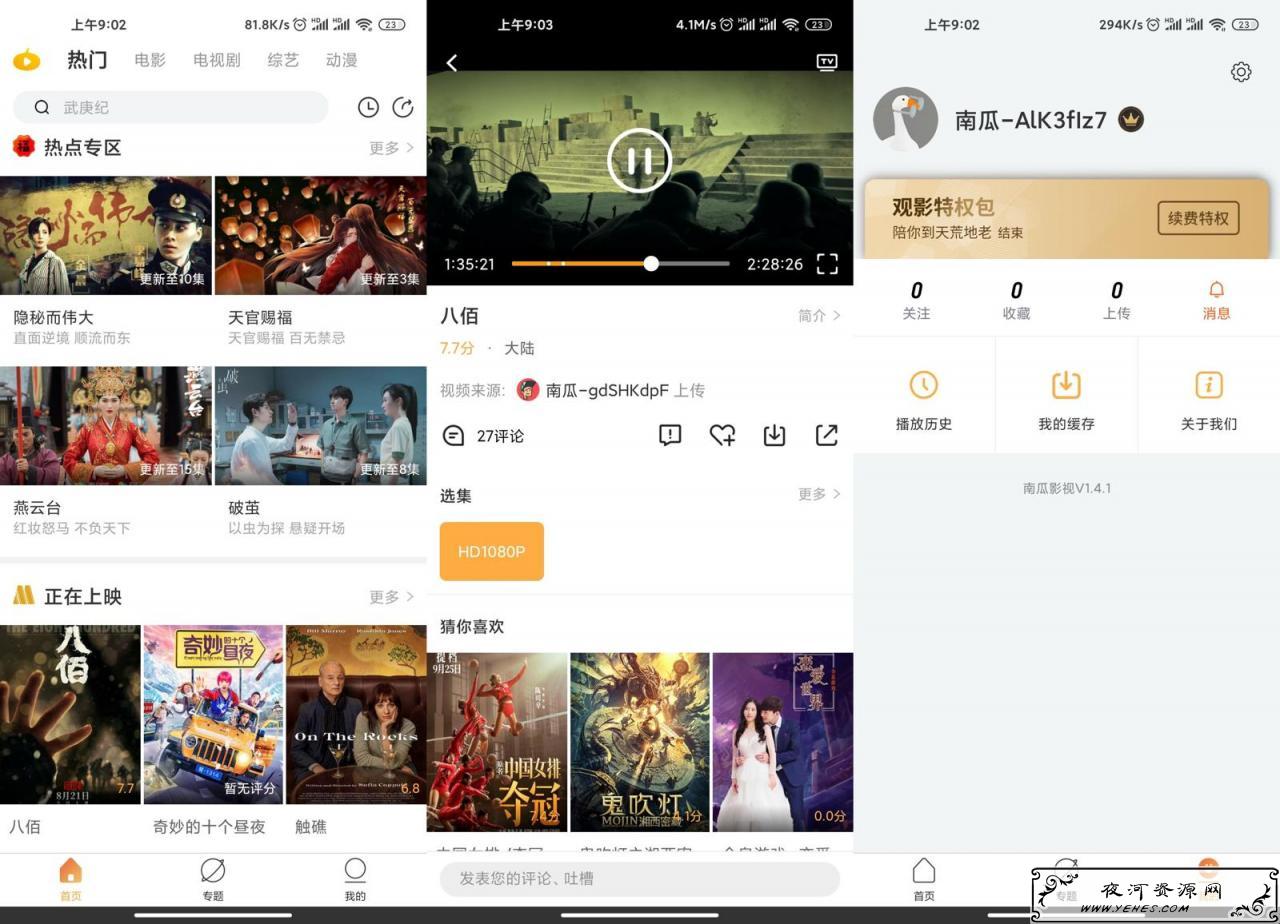Open the 收藏 favorites count
This screenshot has height=924, width=1280.
pos(1016,300)
